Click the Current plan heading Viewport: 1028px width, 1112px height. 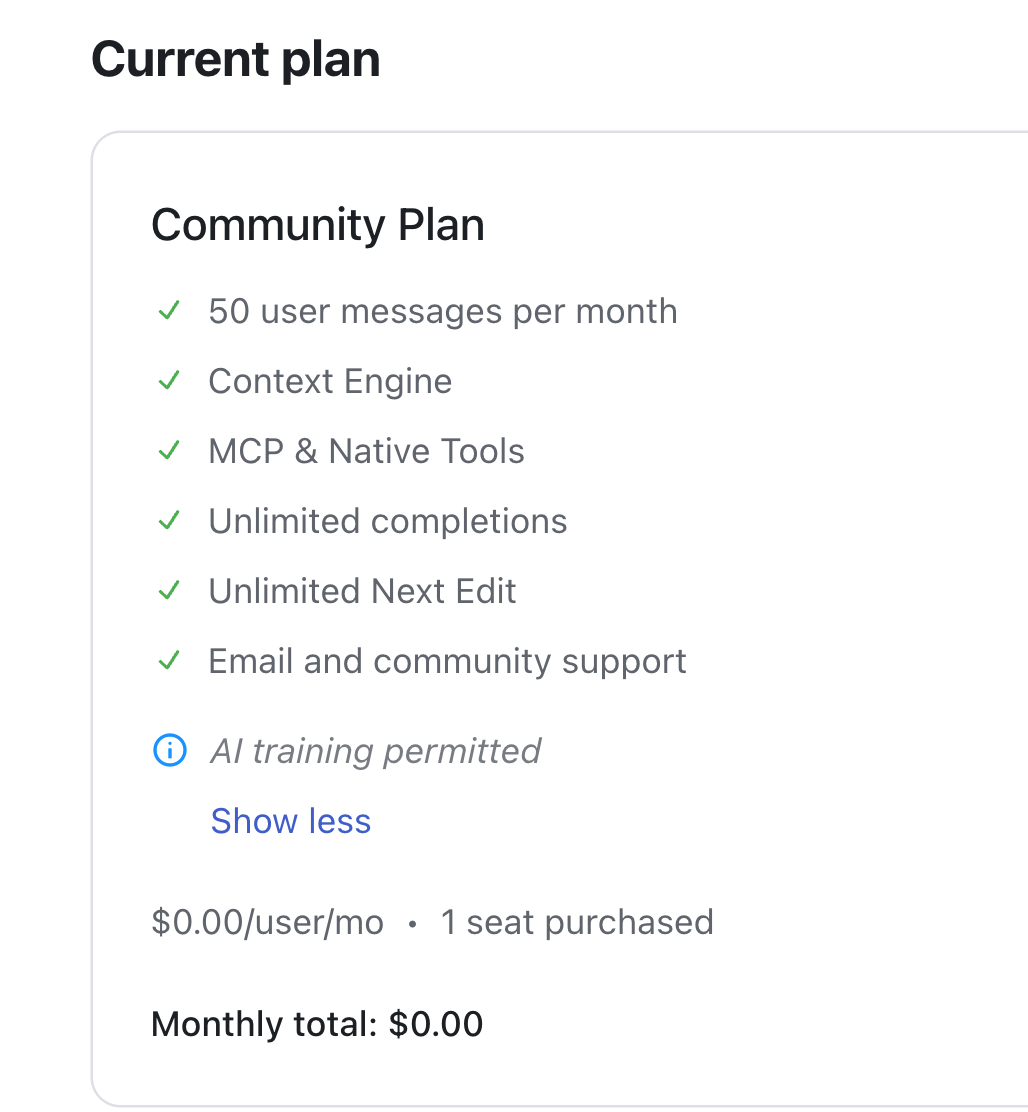click(x=236, y=59)
